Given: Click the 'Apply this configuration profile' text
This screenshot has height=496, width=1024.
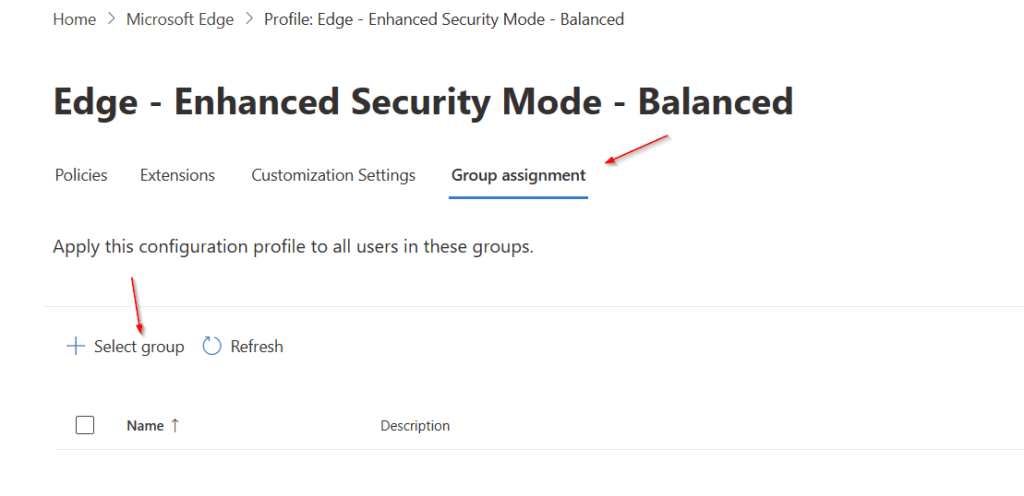Looking at the screenshot, I should pos(293,246).
